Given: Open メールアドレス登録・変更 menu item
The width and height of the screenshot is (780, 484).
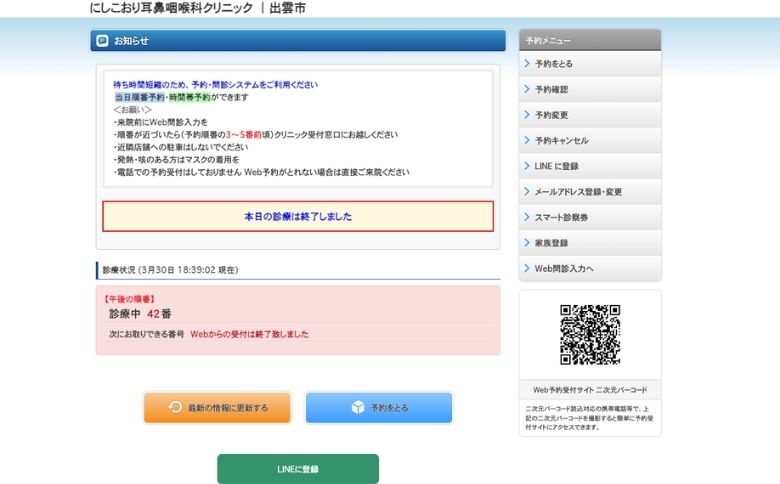Looking at the screenshot, I should (590, 192).
